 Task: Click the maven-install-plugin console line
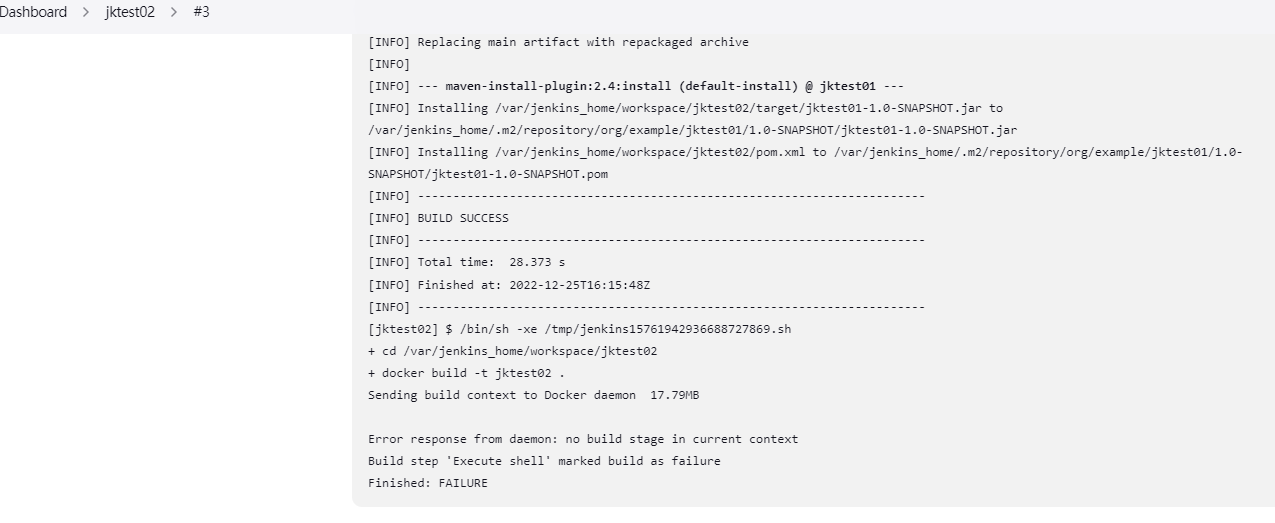(636, 86)
